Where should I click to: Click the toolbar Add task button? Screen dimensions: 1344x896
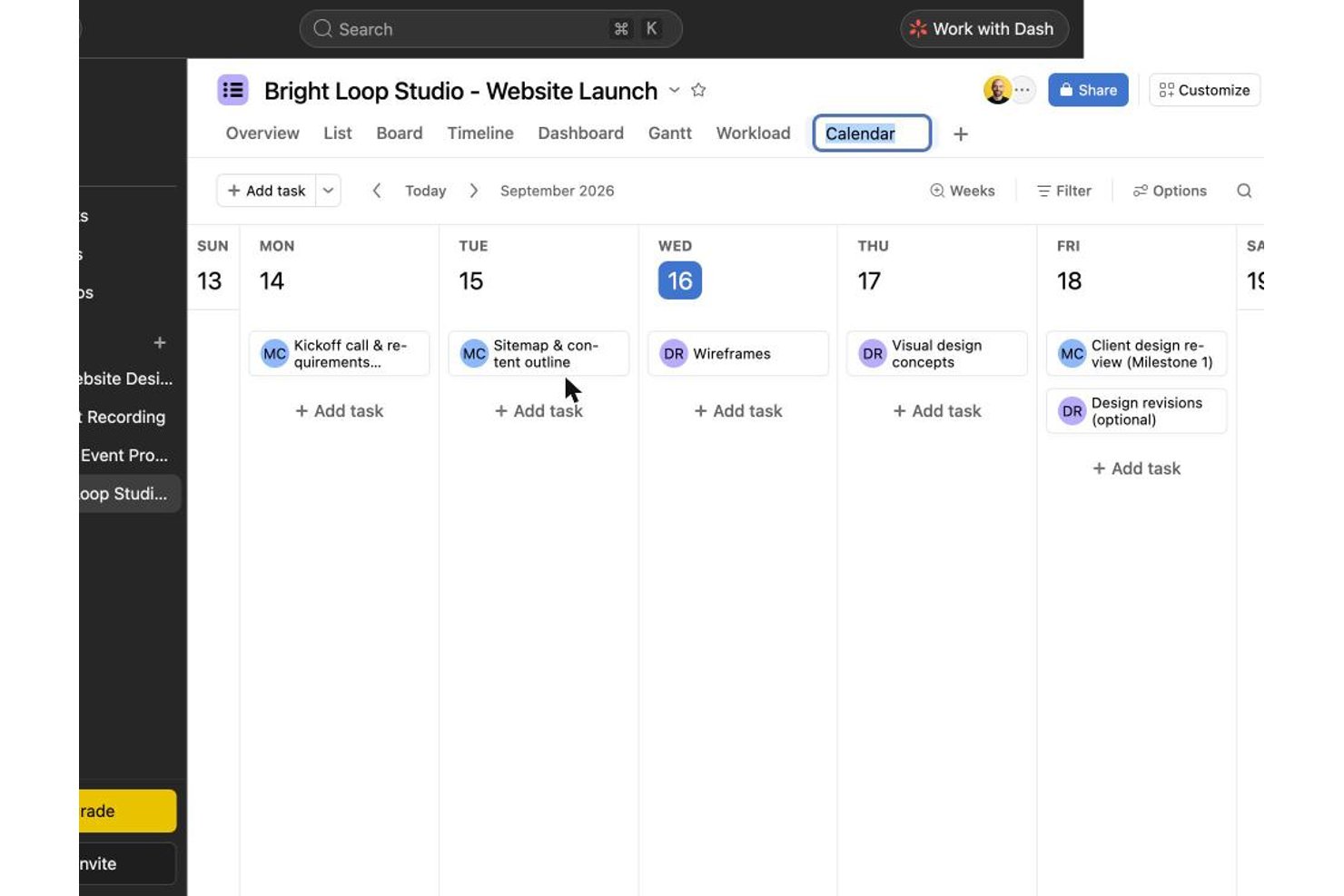click(x=266, y=191)
